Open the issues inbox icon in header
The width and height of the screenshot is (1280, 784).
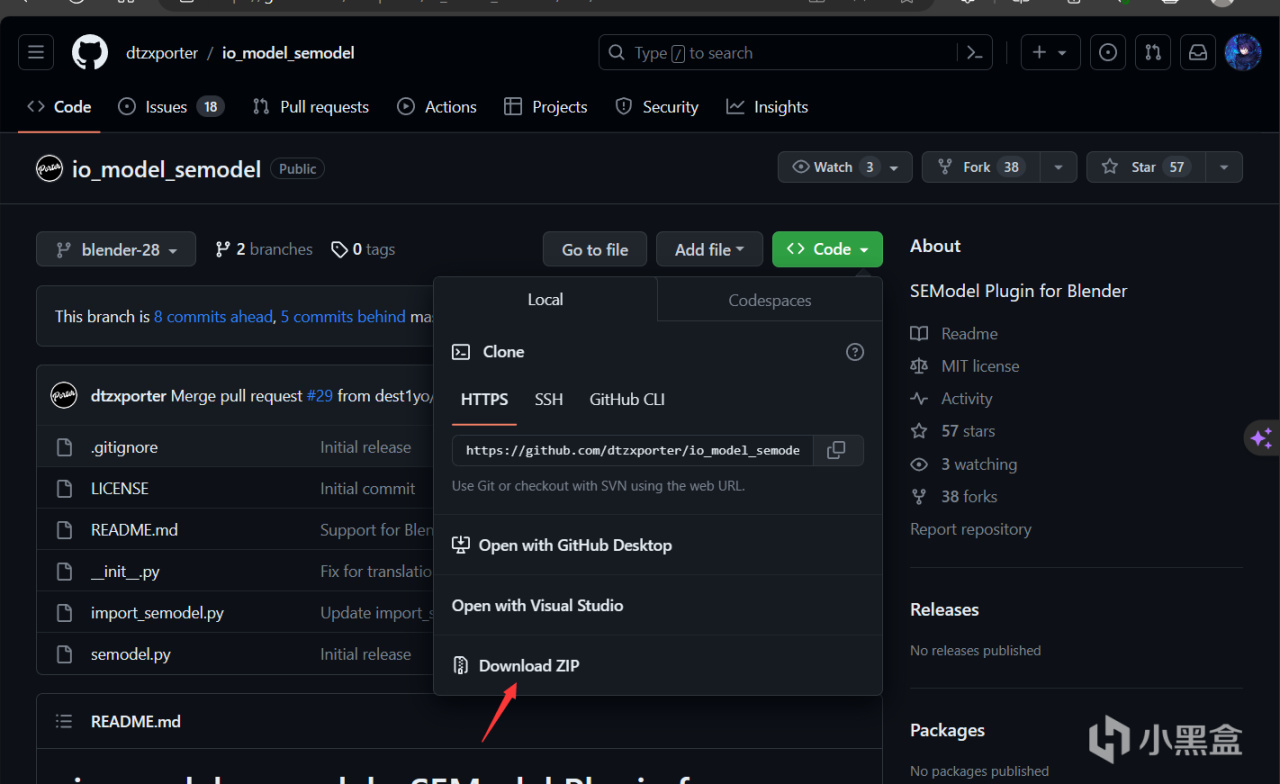click(x=1108, y=53)
